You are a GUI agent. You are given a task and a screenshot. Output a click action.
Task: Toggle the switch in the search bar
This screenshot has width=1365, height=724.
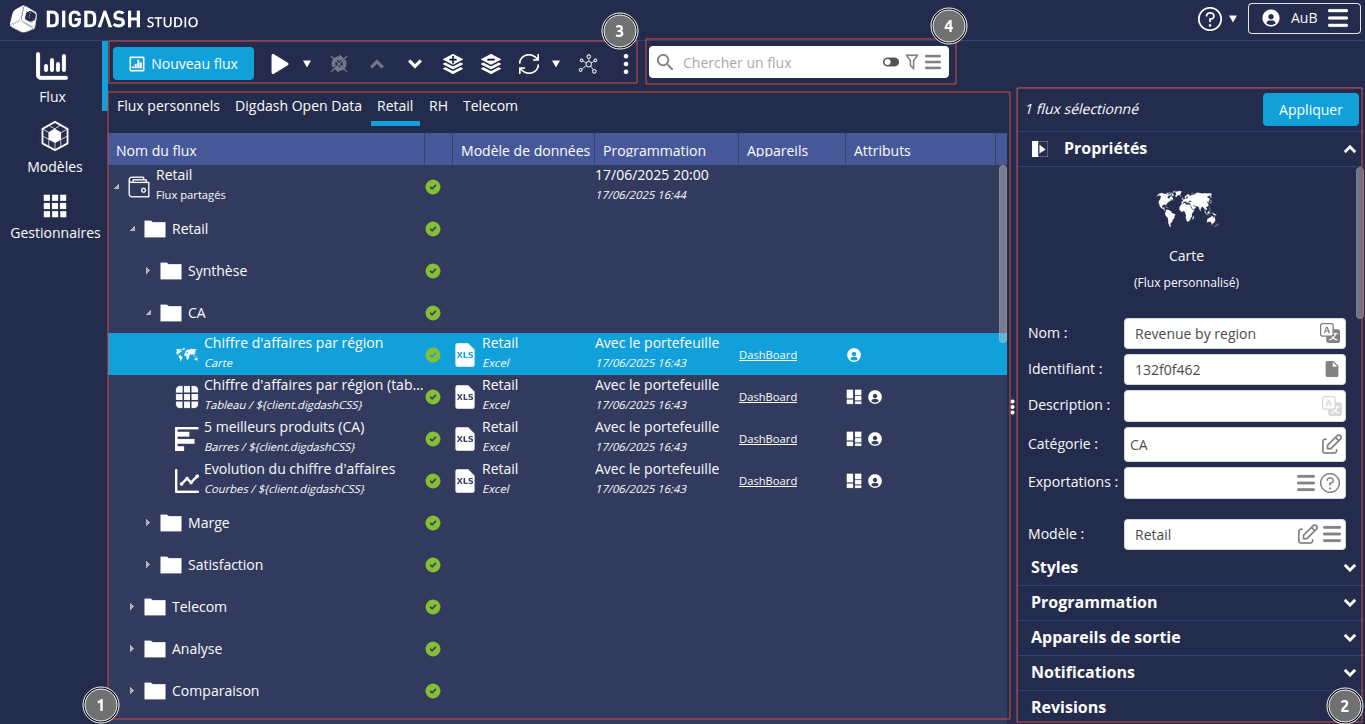coord(891,62)
